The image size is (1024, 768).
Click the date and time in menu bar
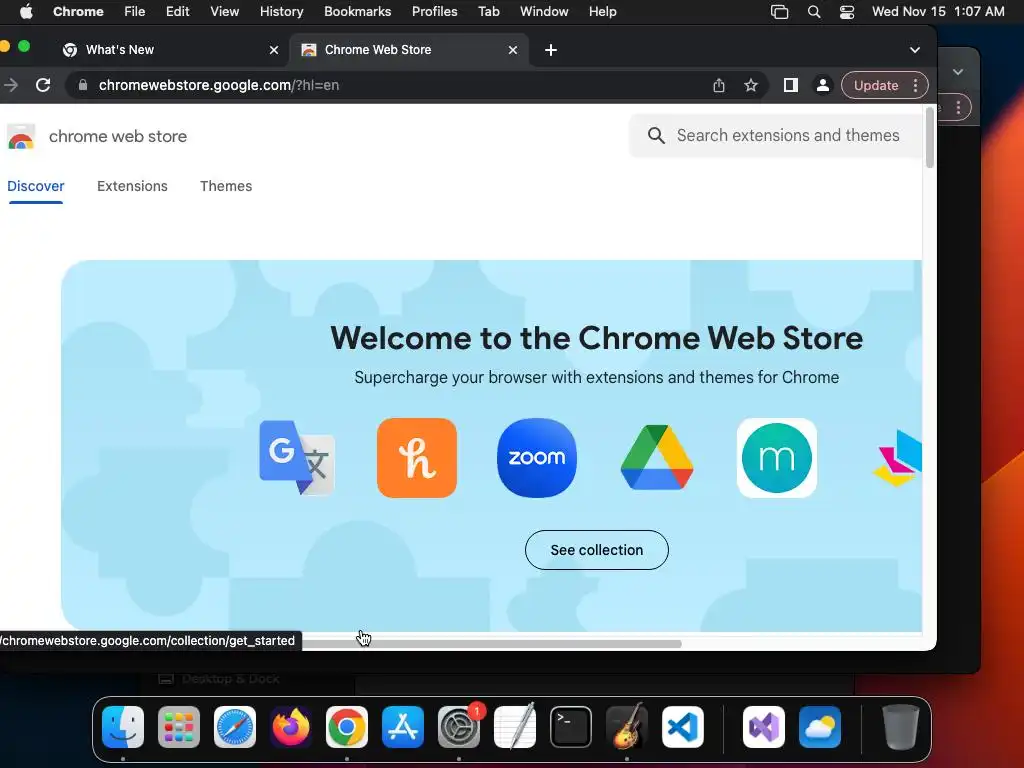[x=938, y=12]
